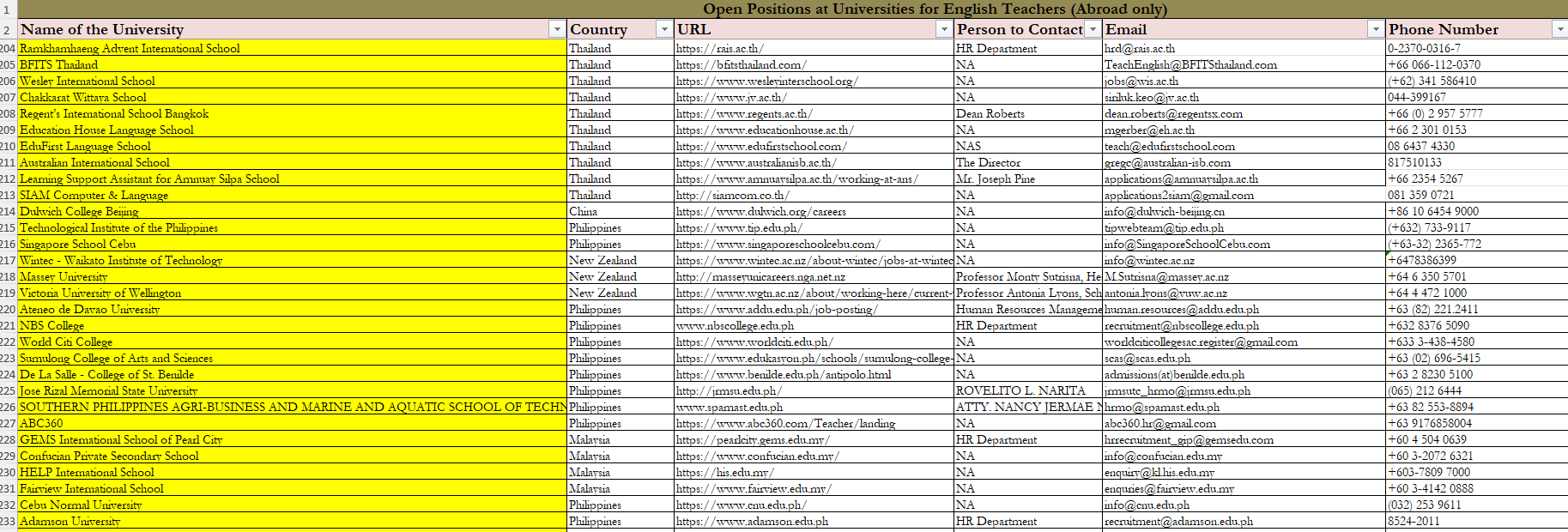Click the SIAM Computer & Language cell

tap(292, 195)
